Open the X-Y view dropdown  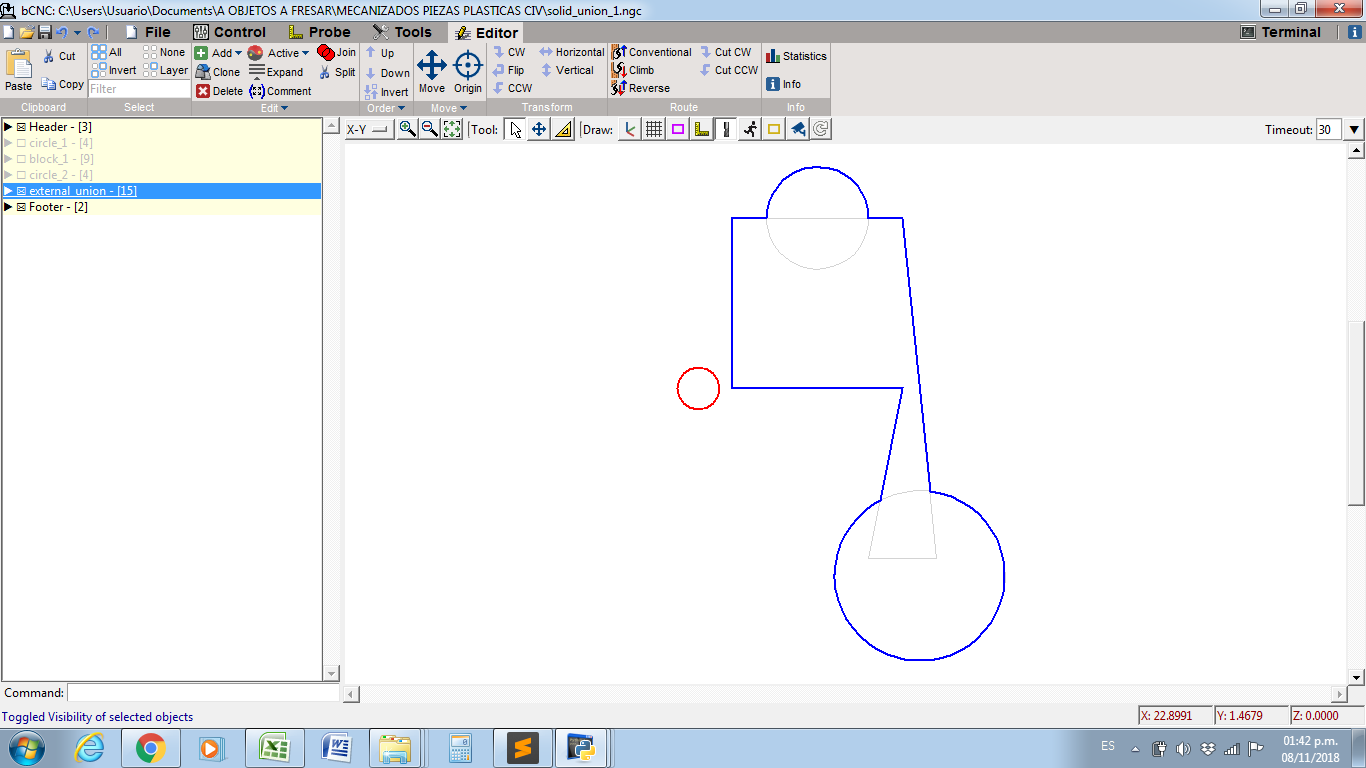click(368, 129)
